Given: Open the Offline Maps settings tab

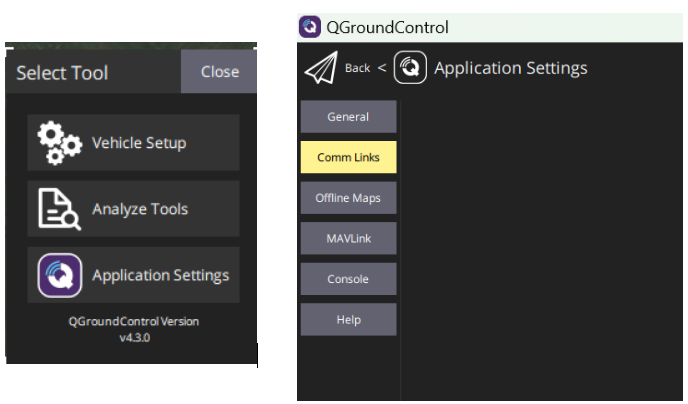Looking at the screenshot, I should pos(348,198).
